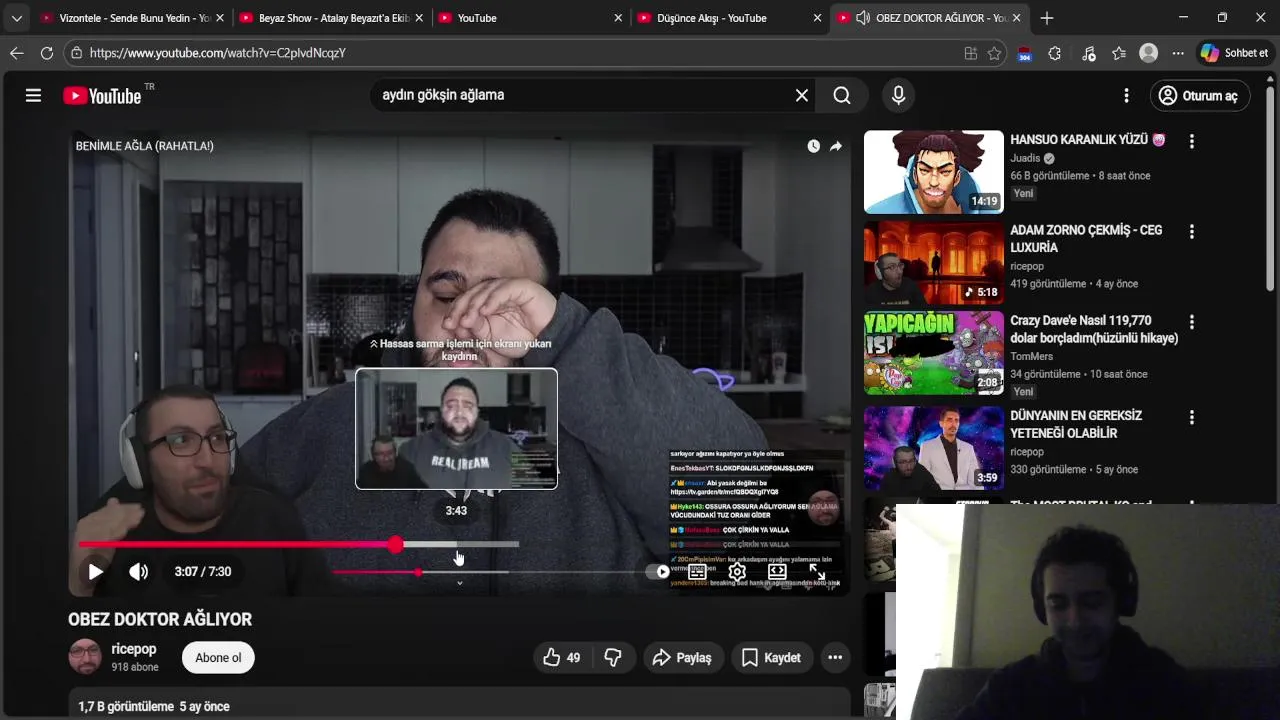Click the video description view count text
Screen dimensions: 1280x720
(x=126, y=706)
